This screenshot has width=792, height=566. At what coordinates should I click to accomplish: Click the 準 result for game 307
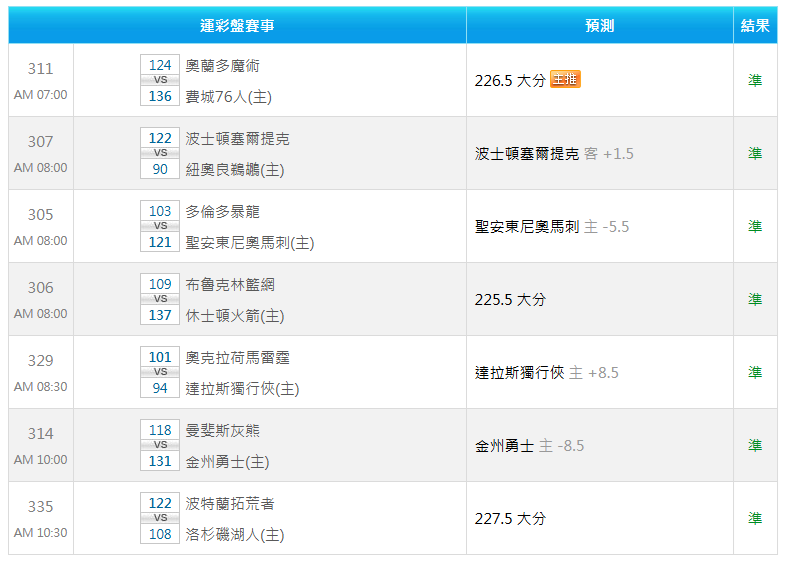tap(755, 154)
